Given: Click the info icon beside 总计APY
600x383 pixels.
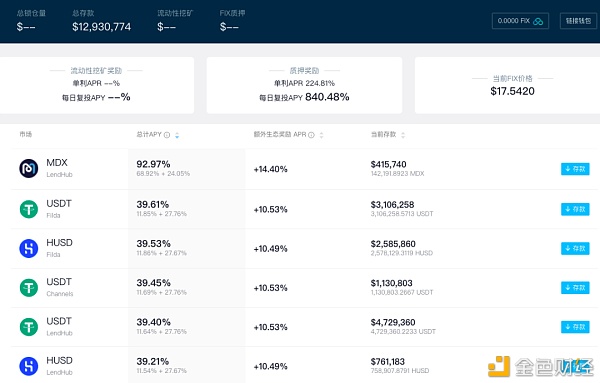Looking at the screenshot, I should (x=167, y=135).
